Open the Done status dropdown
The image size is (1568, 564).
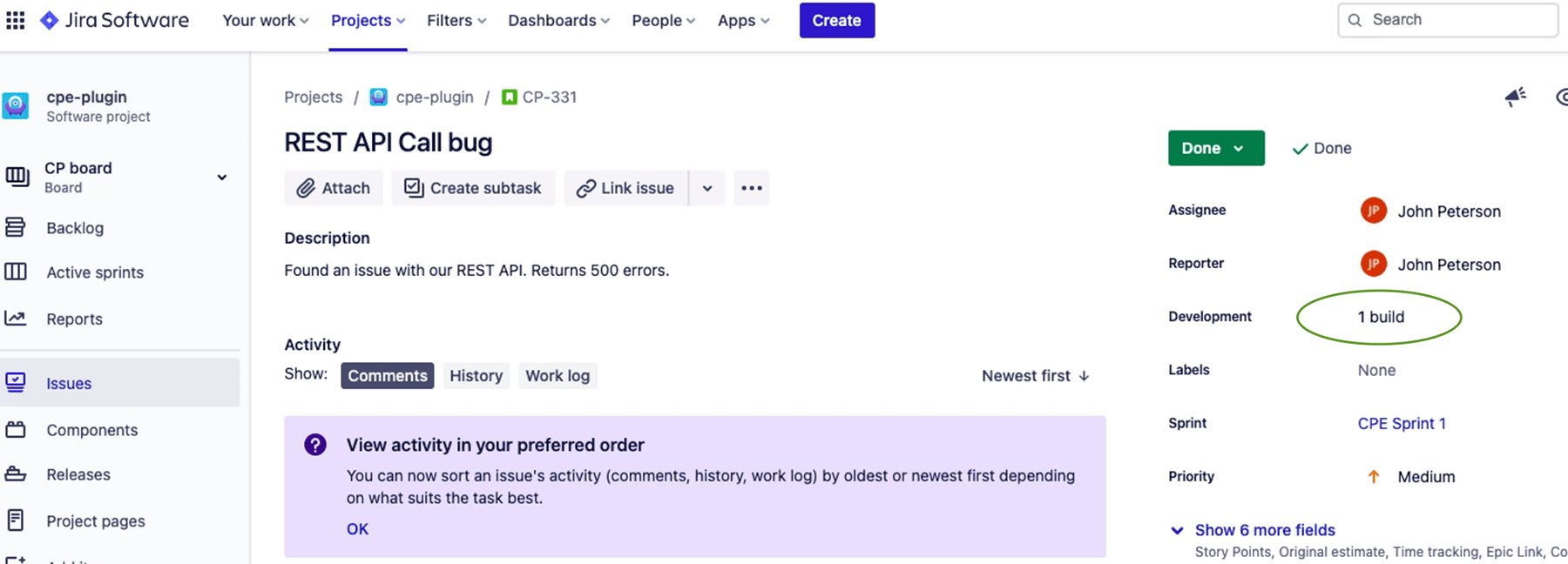pos(1215,148)
